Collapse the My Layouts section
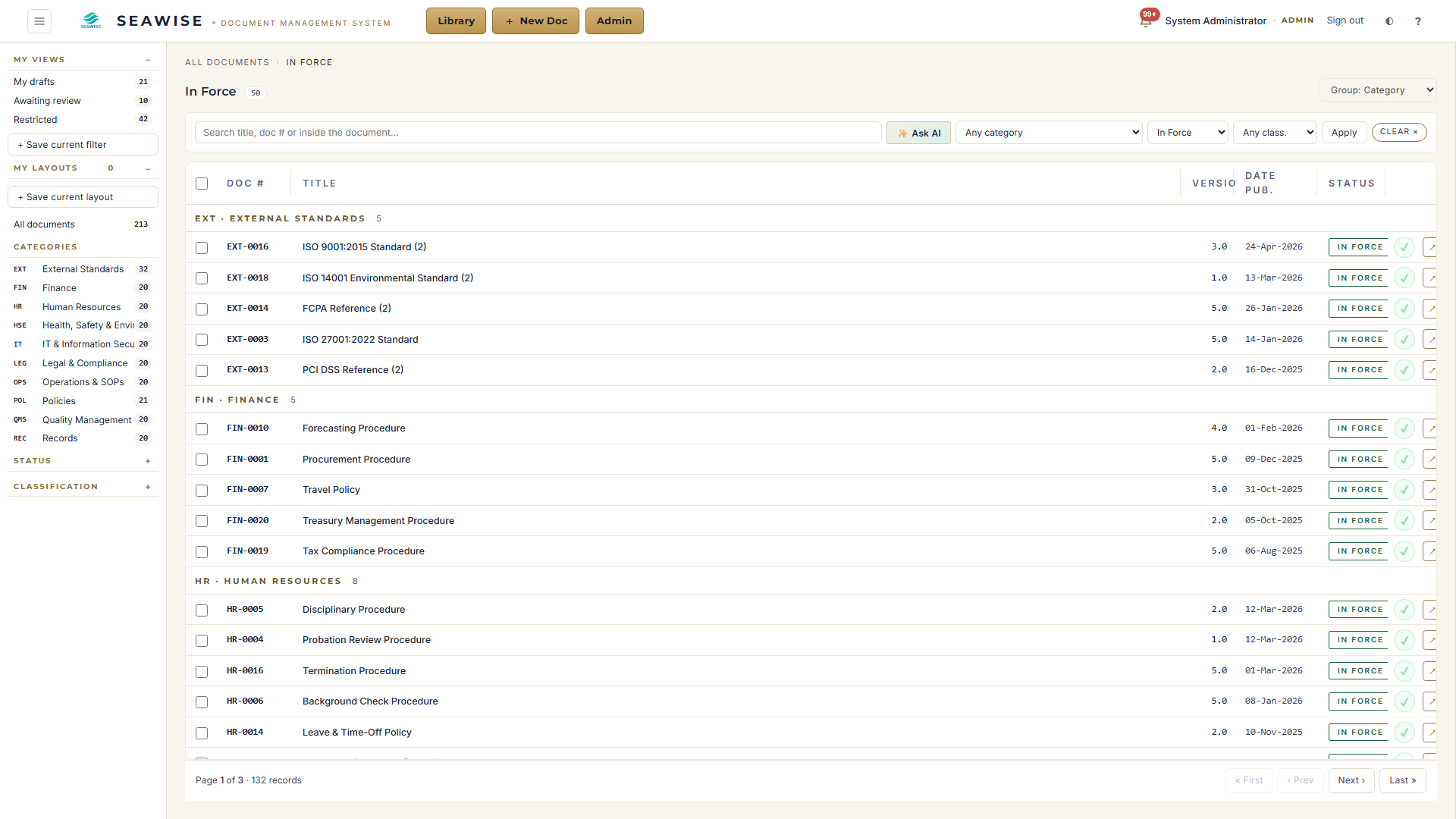The image size is (1456, 819). [x=148, y=168]
